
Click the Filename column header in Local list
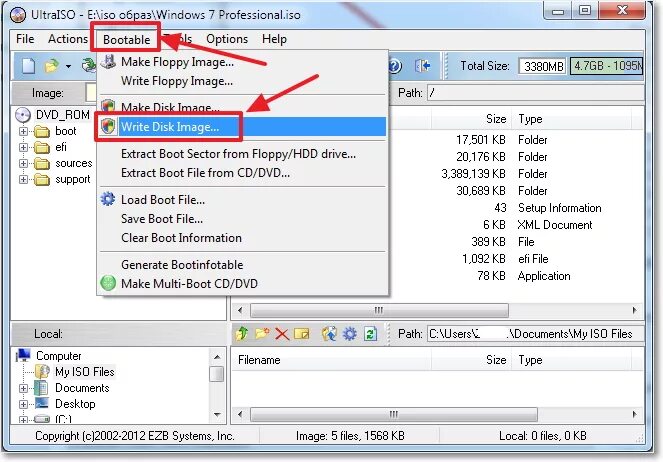point(332,360)
